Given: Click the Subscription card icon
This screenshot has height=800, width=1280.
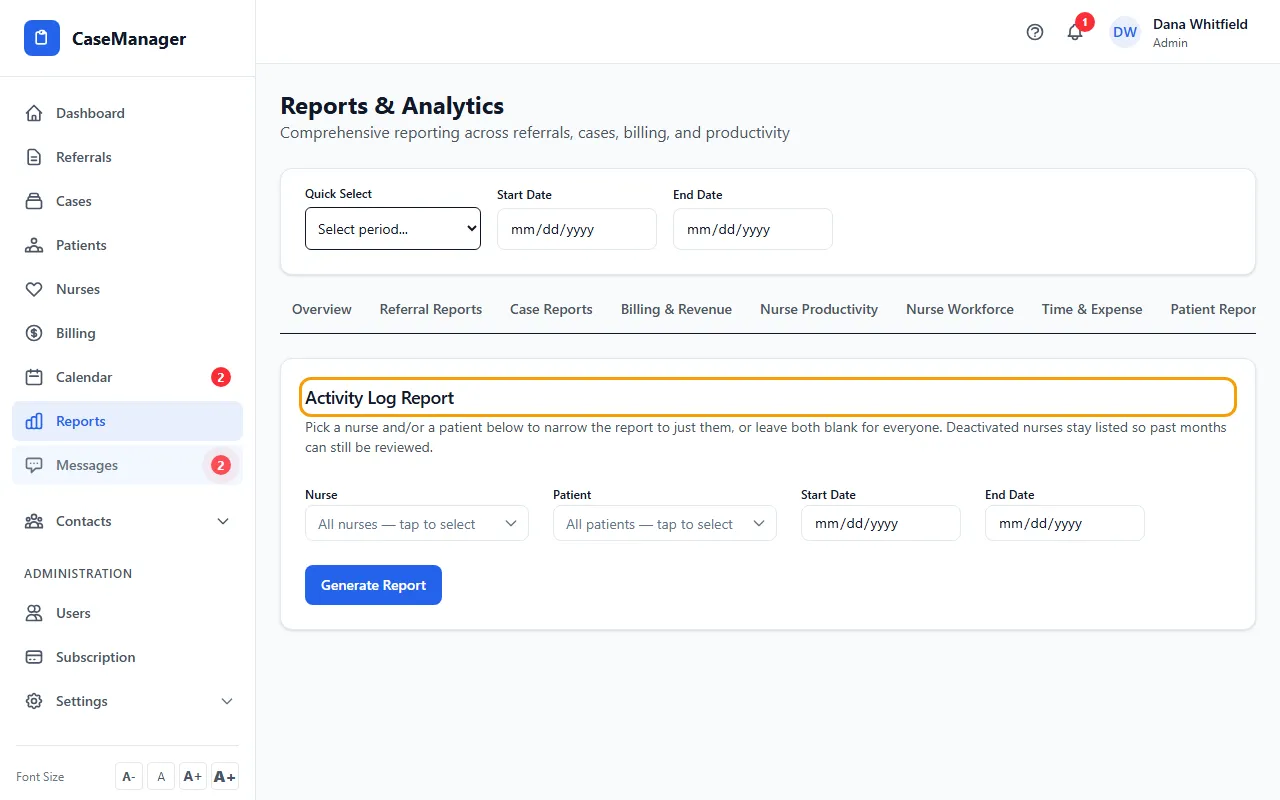Looking at the screenshot, I should (x=34, y=657).
